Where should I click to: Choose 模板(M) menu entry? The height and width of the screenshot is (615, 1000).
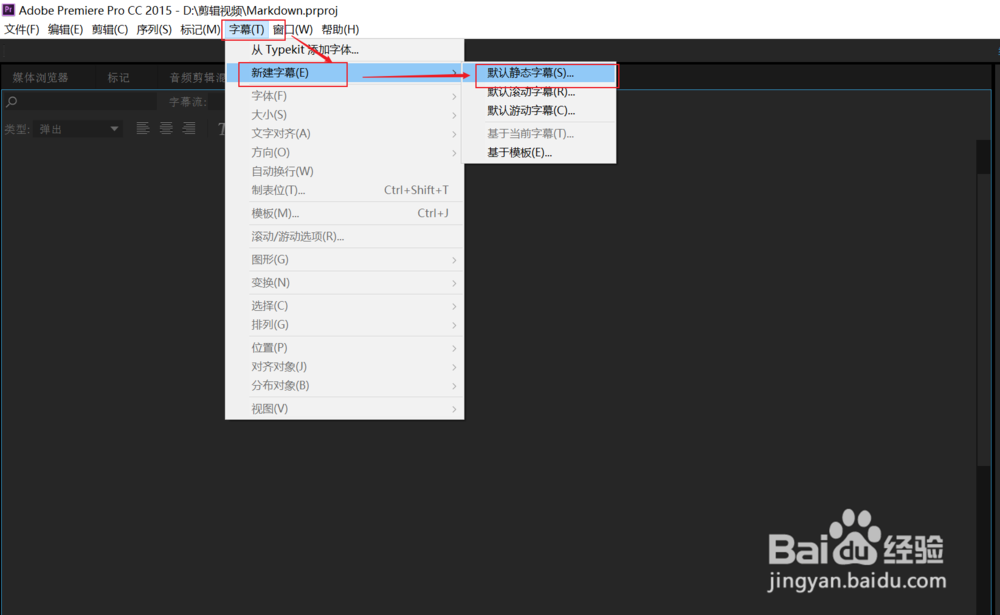click(x=344, y=213)
